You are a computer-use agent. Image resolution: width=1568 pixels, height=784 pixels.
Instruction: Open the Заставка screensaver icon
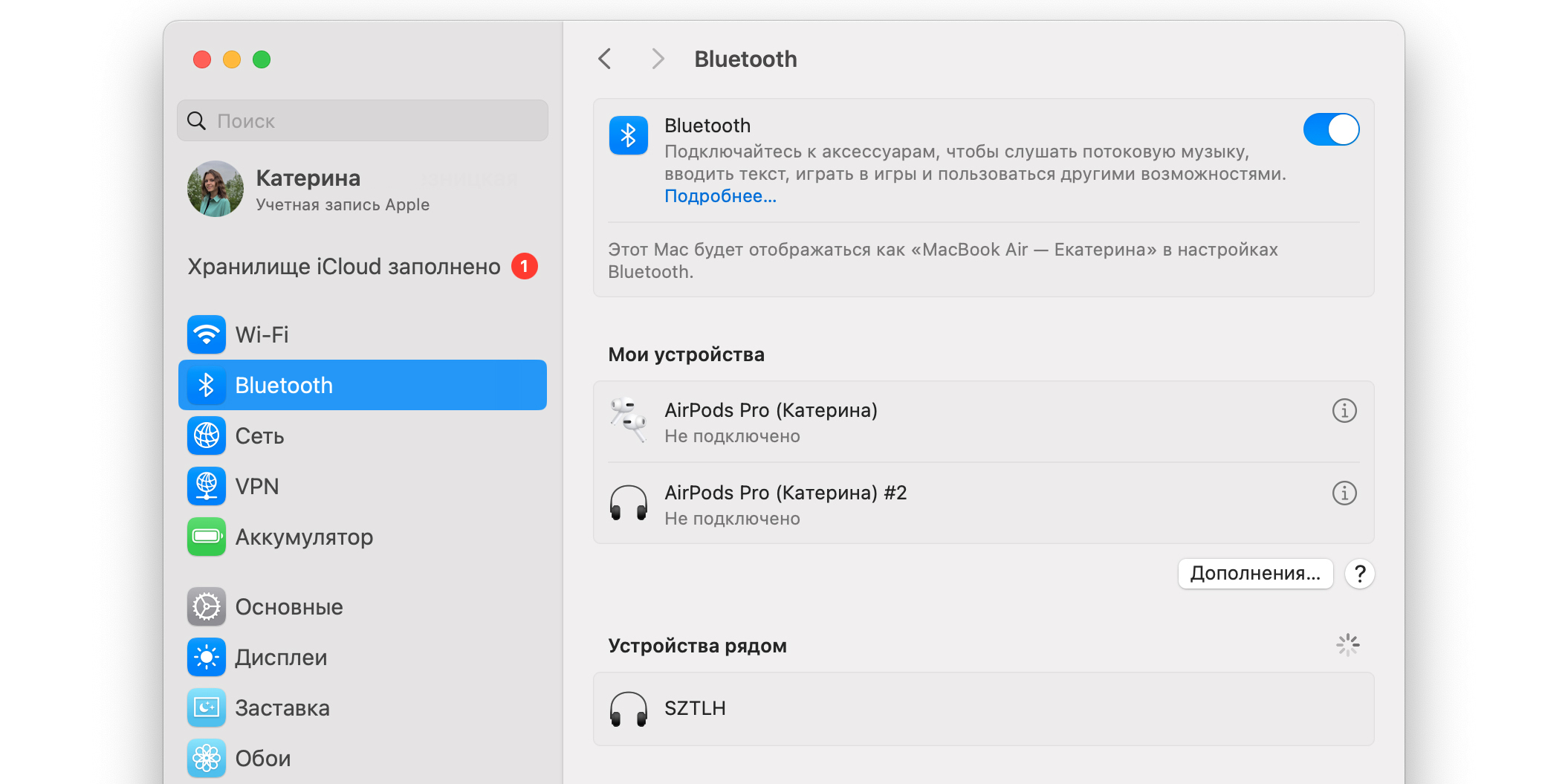(x=207, y=707)
